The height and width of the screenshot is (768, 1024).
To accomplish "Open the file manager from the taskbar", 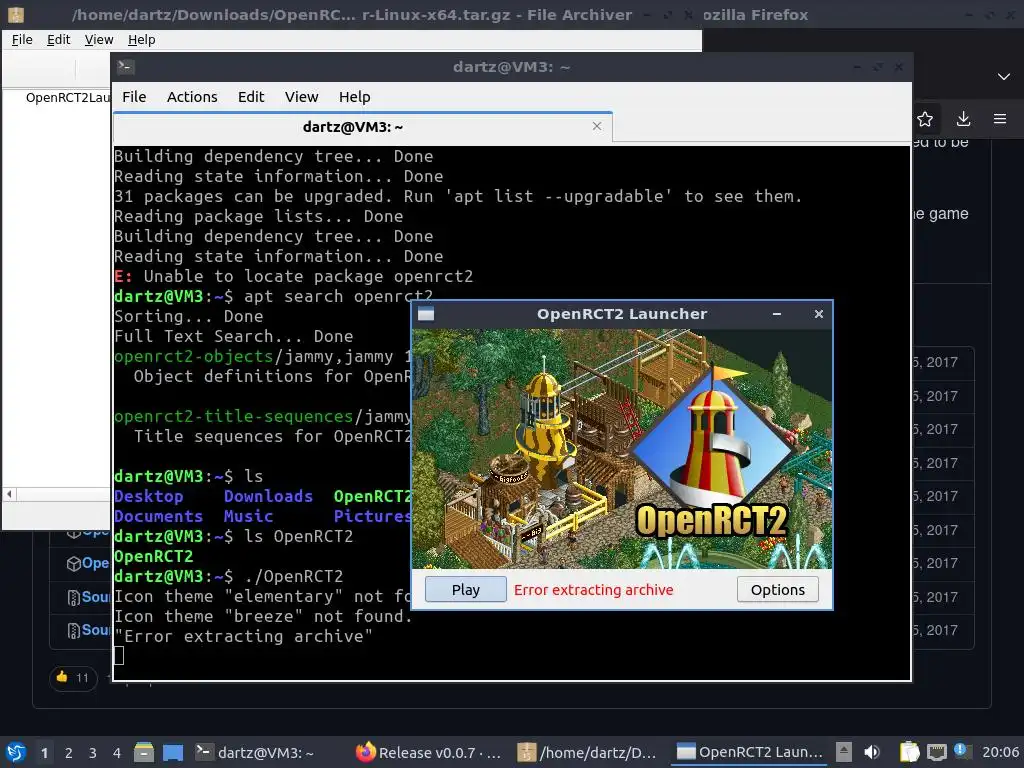I will (144, 752).
